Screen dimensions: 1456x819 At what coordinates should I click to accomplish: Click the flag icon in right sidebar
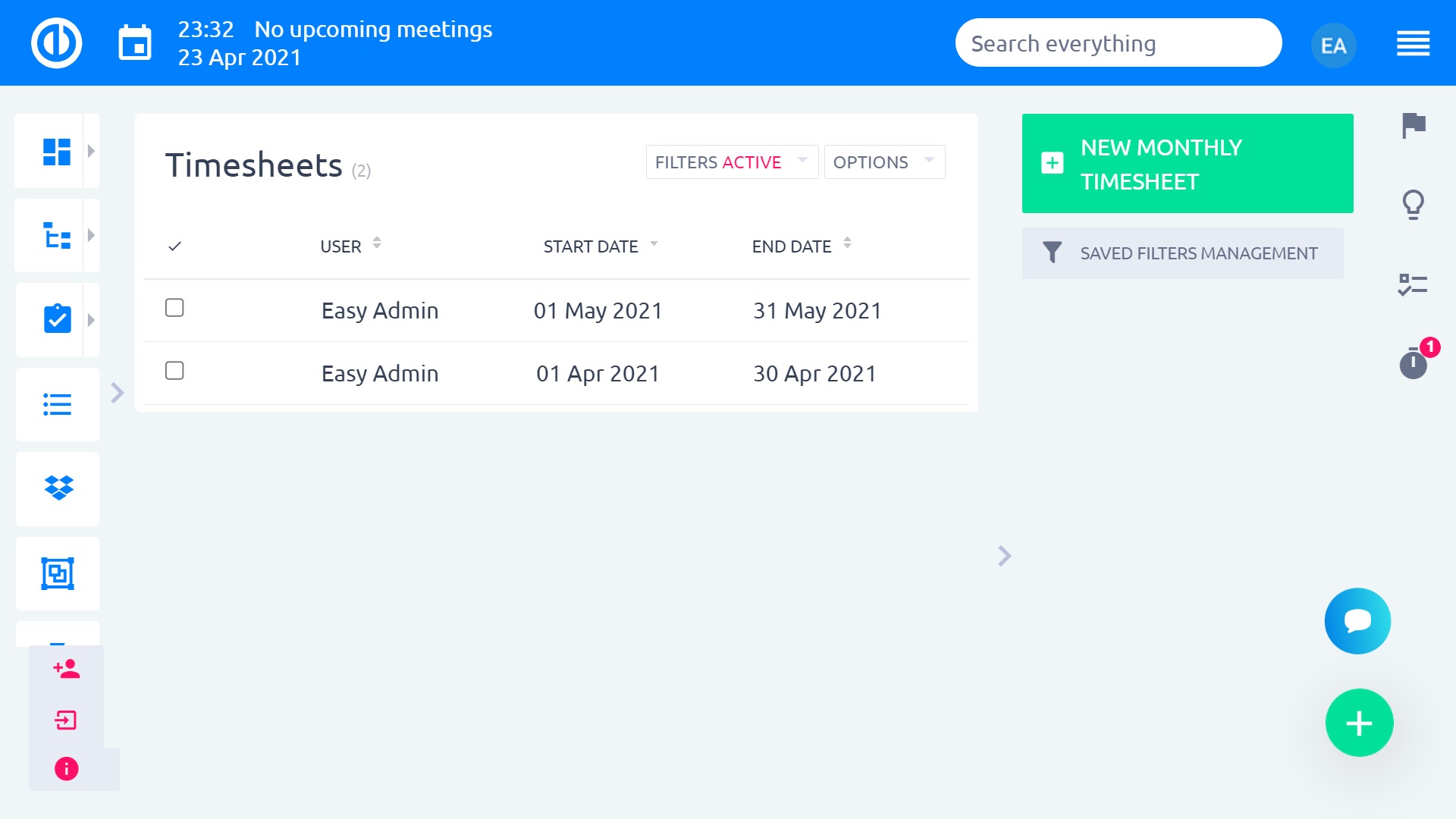[x=1414, y=125]
